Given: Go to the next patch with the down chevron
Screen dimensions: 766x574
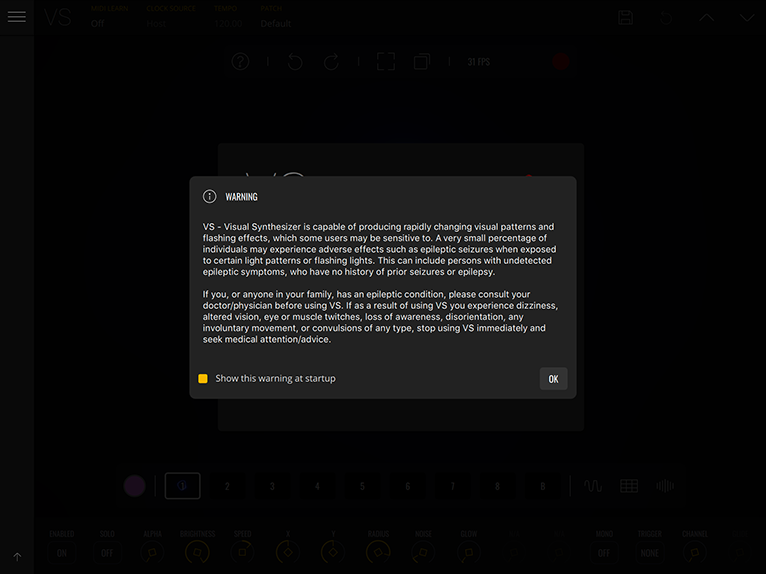Looking at the screenshot, I should pyautogui.click(x=746, y=18).
